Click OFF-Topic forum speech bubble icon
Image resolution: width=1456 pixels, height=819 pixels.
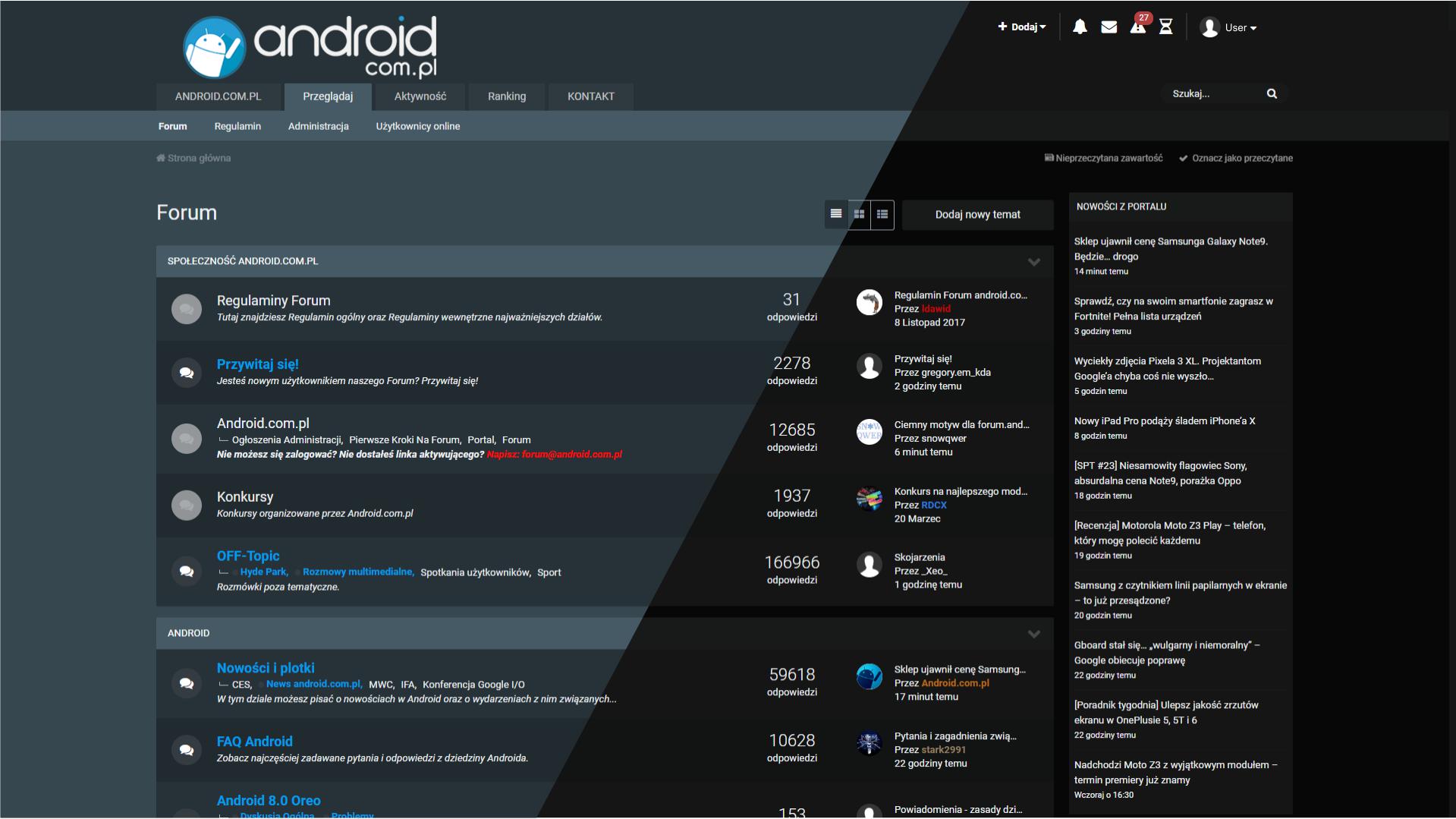[187, 571]
